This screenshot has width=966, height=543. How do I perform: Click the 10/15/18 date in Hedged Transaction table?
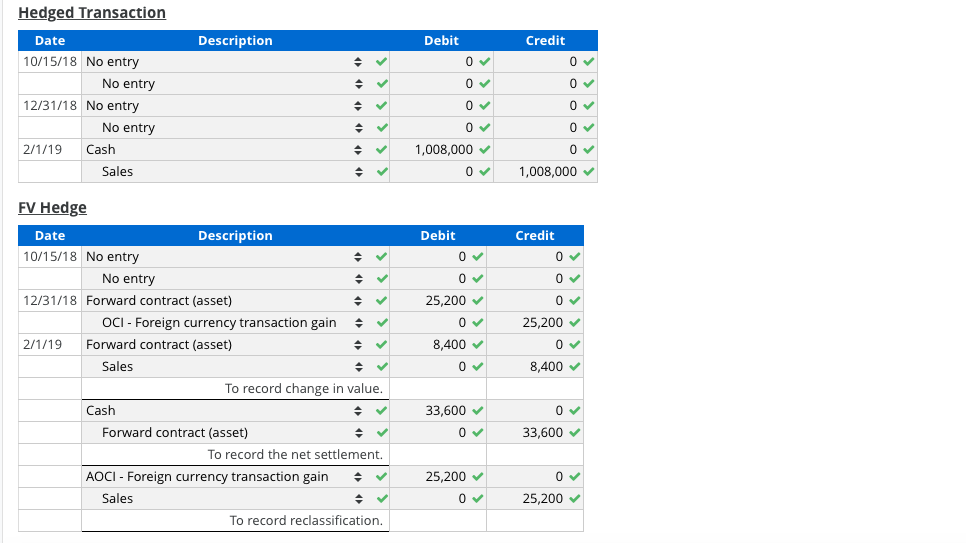pyautogui.click(x=50, y=62)
